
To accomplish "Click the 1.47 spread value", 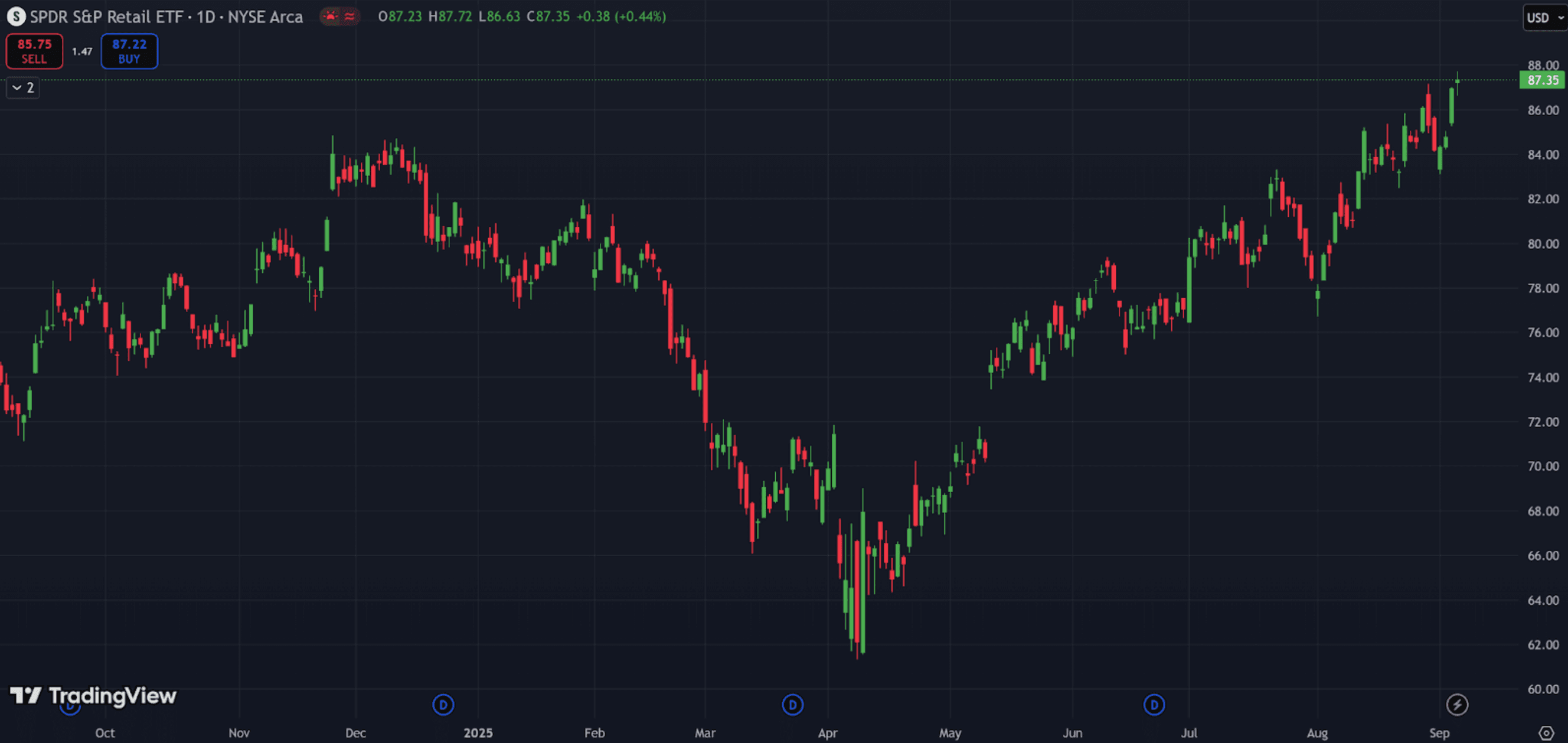I will coord(81,51).
